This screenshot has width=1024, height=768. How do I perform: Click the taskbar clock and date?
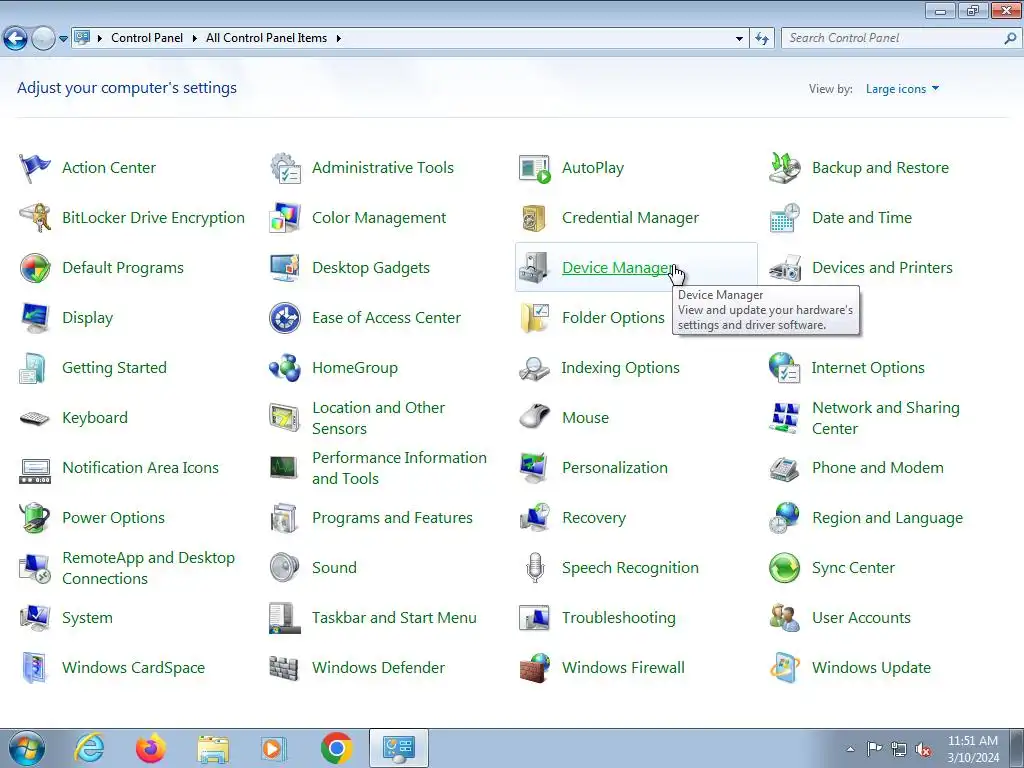click(973, 749)
